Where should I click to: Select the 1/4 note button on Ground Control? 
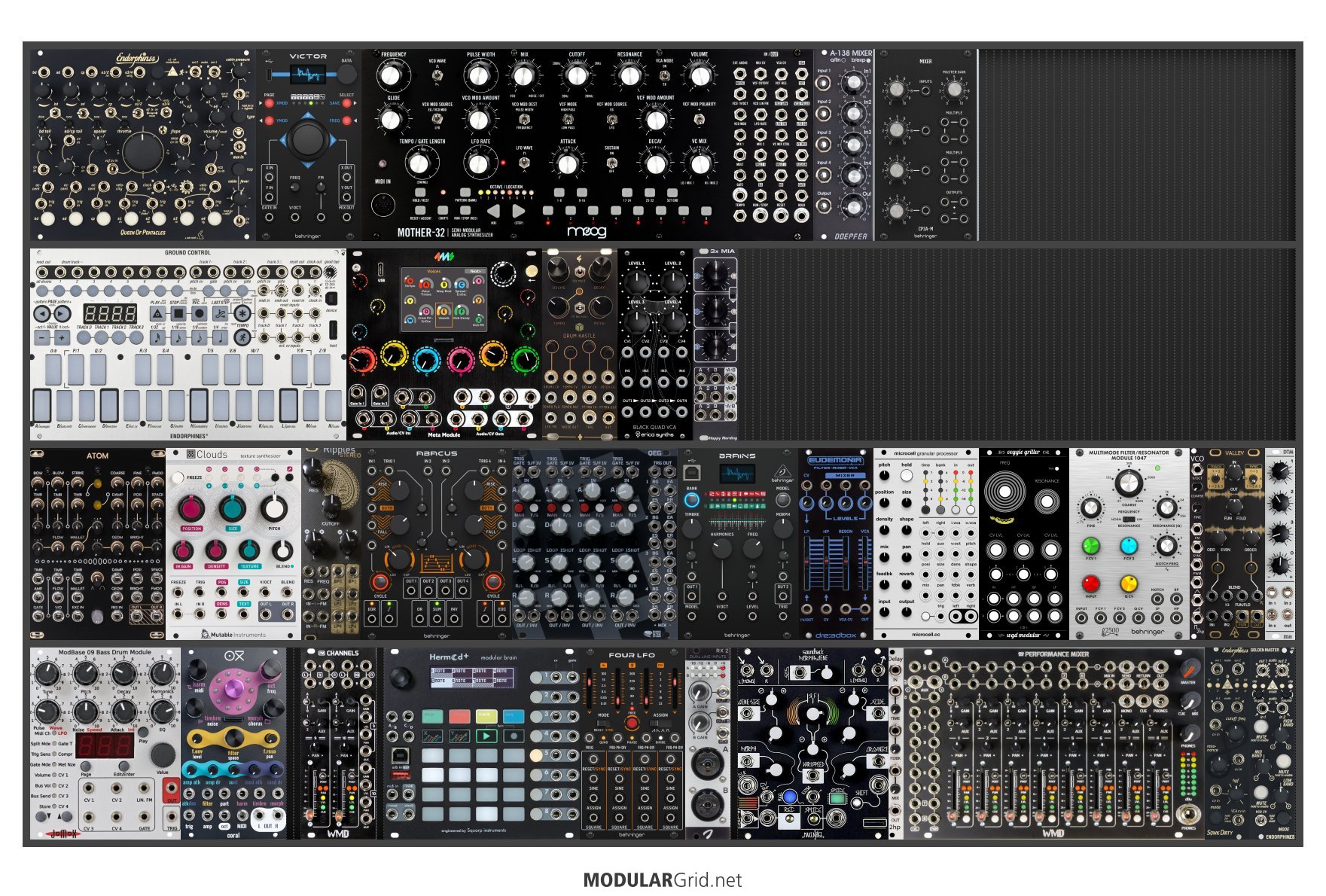click(221, 337)
